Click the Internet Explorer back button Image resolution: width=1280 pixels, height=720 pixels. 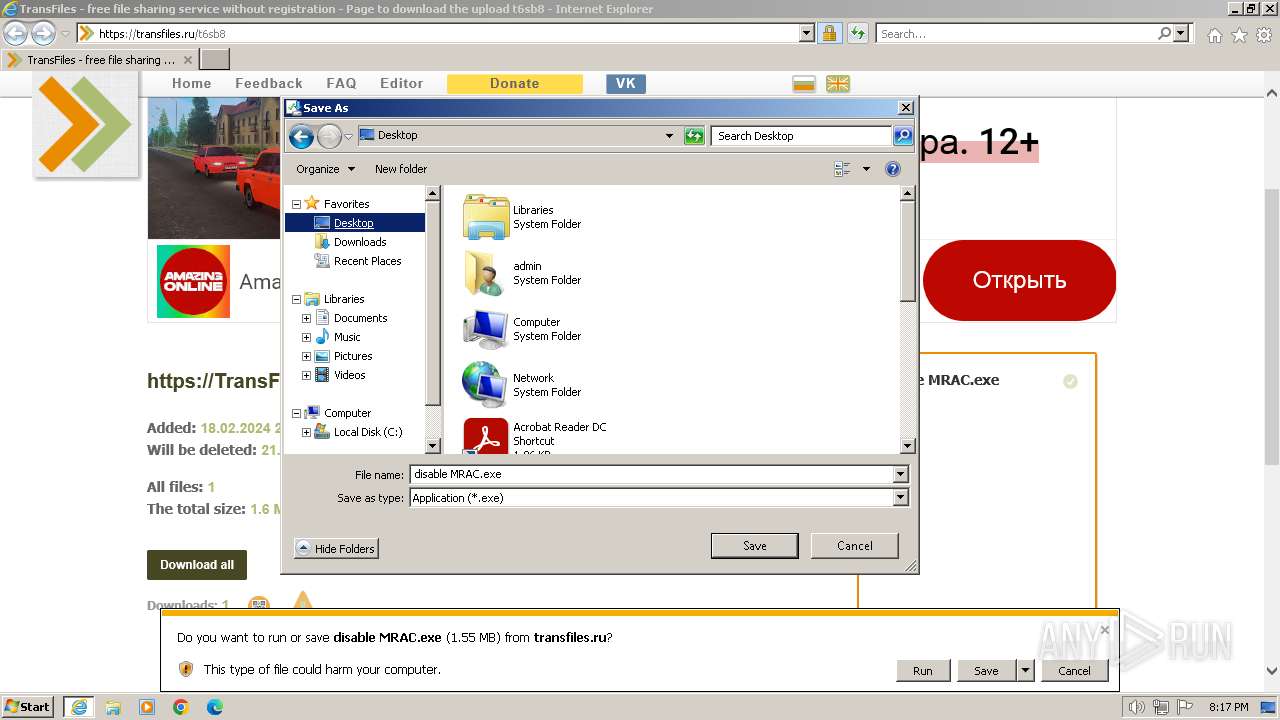pyautogui.click(x=16, y=34)
